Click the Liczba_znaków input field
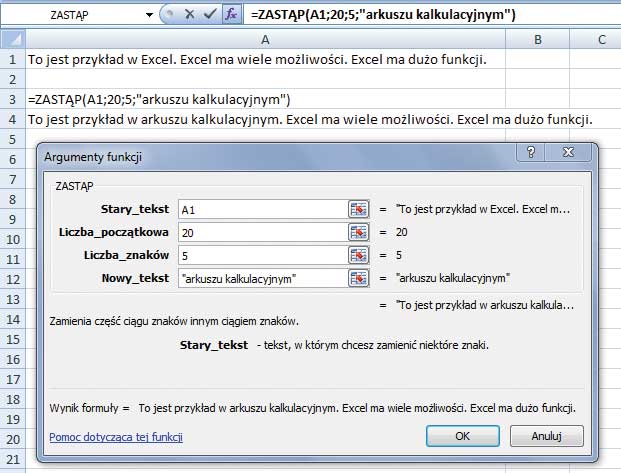The width and height of the screenshot is (621, 473). tap(260, 255)
